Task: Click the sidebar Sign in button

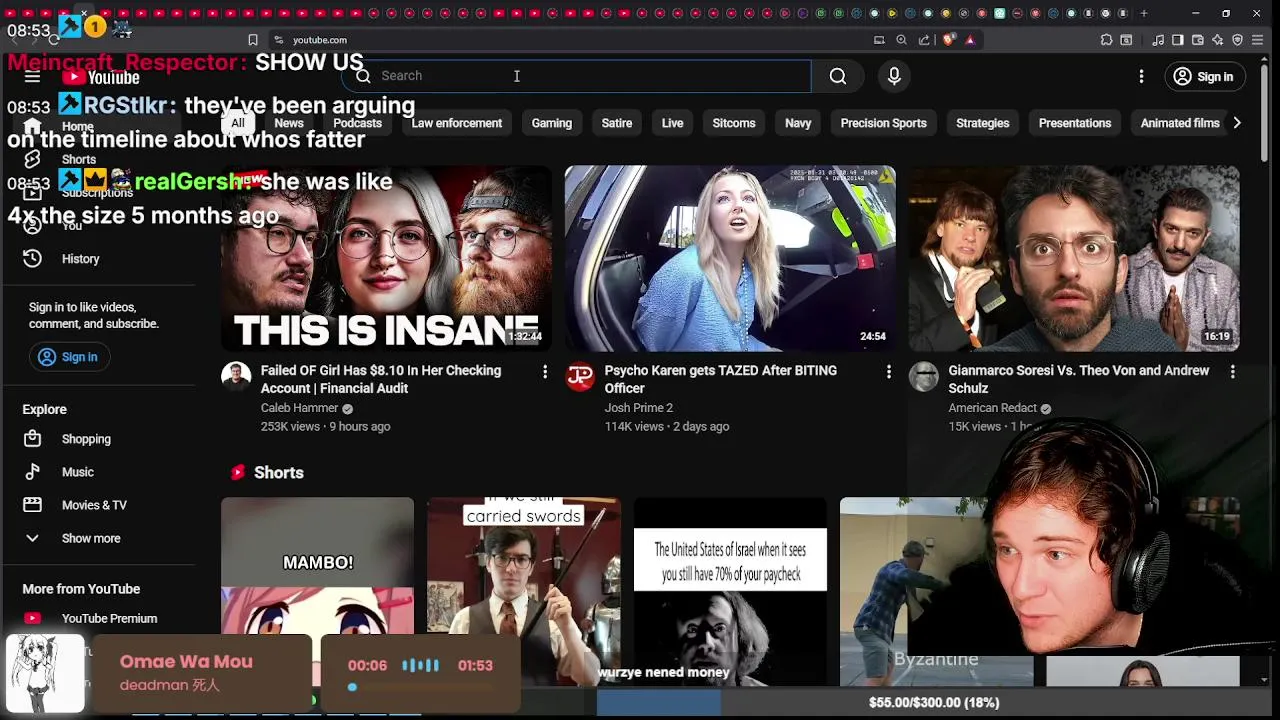Action: pos(68,357)
